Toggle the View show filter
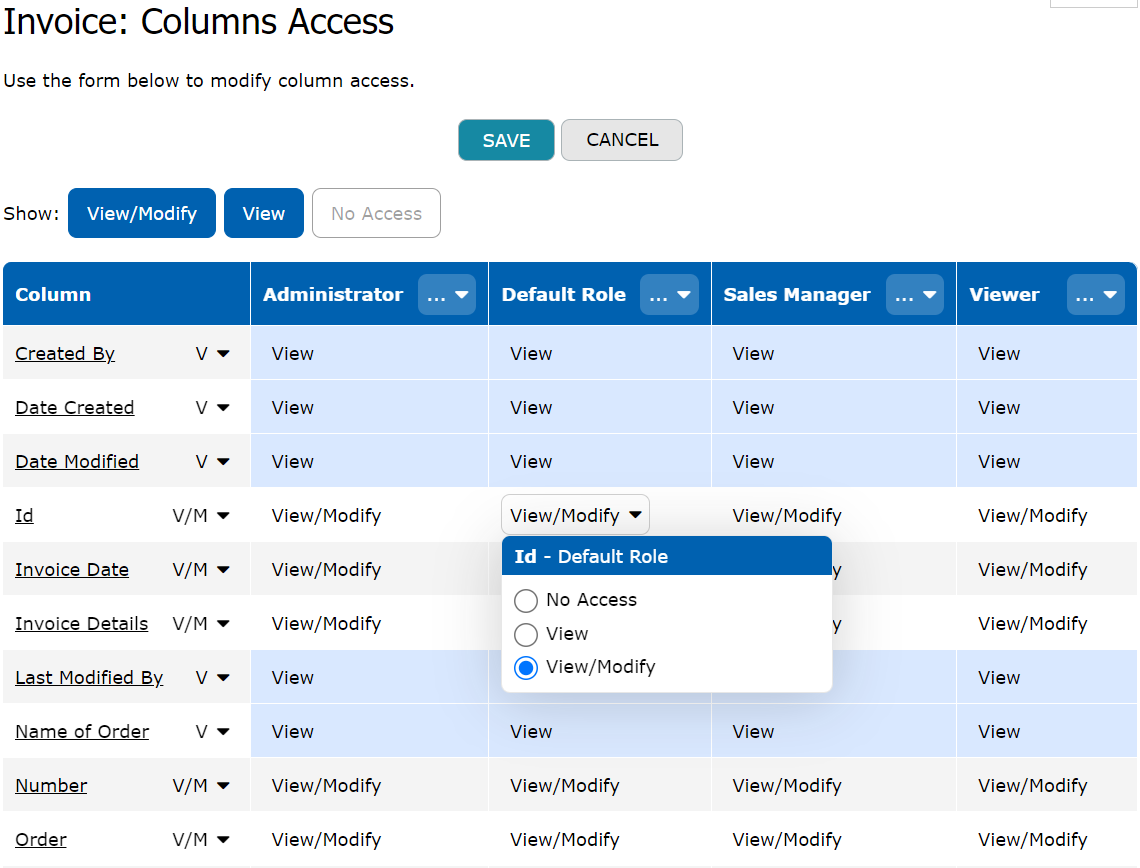This screenshot has height=868, width=1140. (x=264, y=213)
